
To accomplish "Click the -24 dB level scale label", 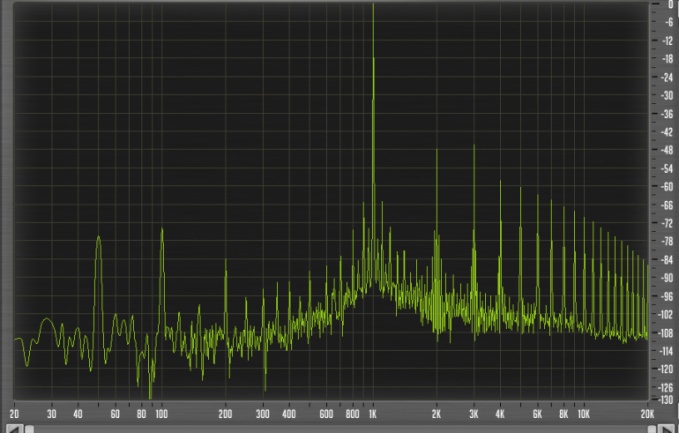I will pyautogui.click(x=666, y=77).
